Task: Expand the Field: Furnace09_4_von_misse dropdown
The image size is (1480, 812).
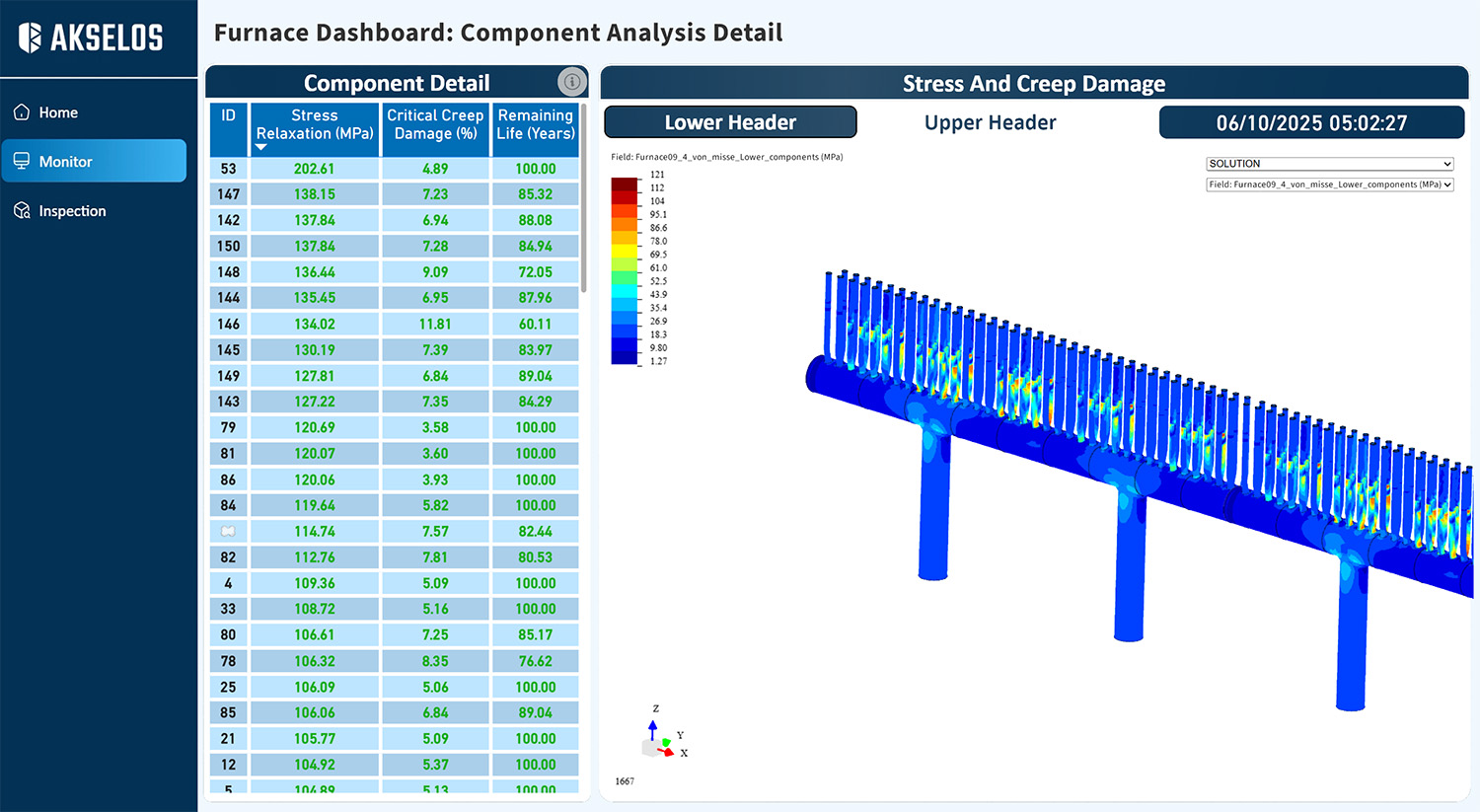Action: pyautogui.click(x=1329, y=185)
